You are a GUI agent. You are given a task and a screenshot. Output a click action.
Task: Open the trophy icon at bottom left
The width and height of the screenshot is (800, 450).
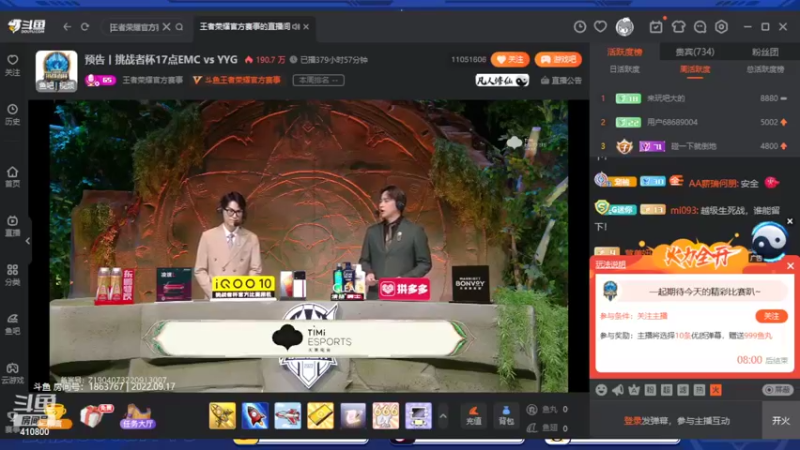point(55,416)
